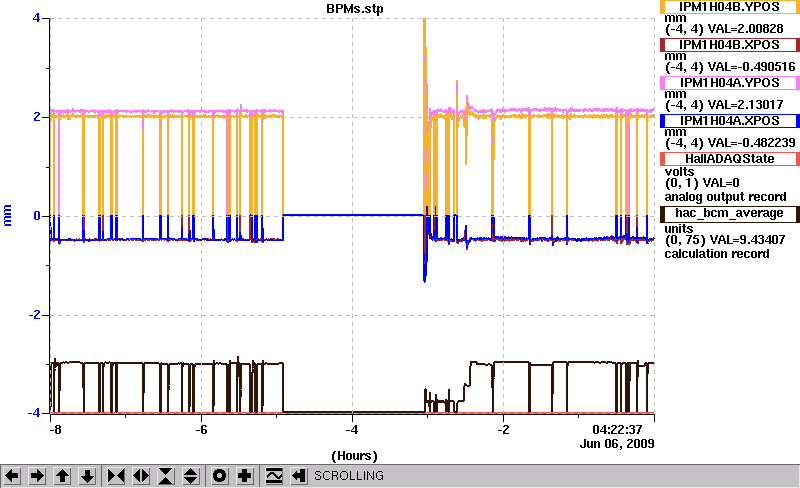Image resolution: width=800 pixels, height=488 pixels.
Task: Click the 04:22:37 timestamp on the time axis
Action: pyautogui.click(x=617, y=430)
